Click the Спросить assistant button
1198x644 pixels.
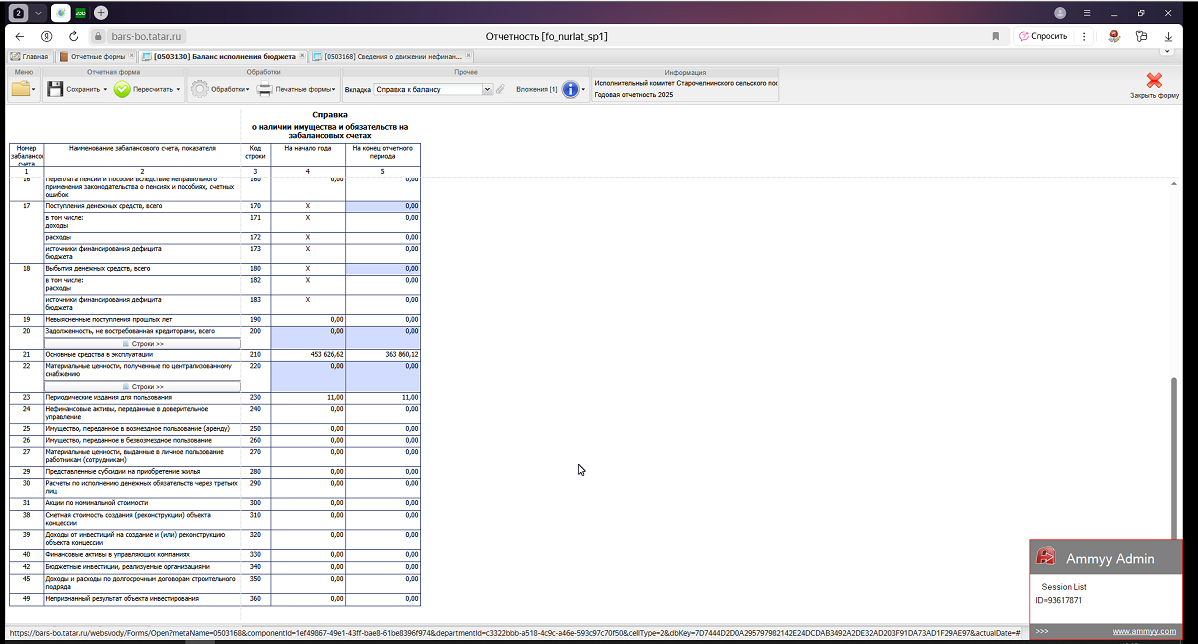tap(1043, 36)
